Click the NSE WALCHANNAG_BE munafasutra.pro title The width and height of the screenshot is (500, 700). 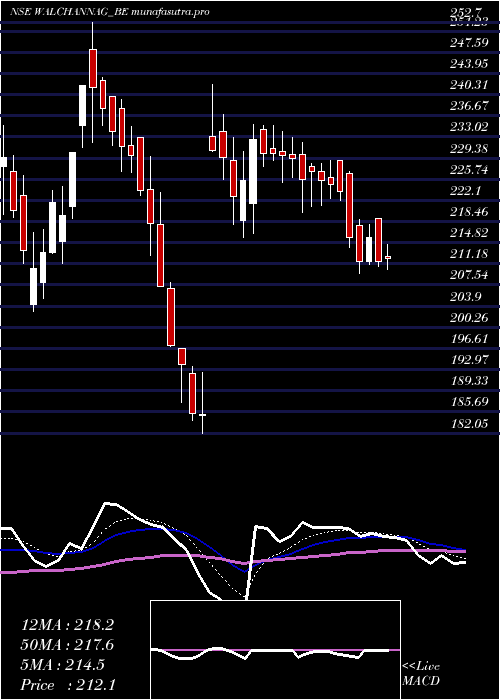point(110,12)
